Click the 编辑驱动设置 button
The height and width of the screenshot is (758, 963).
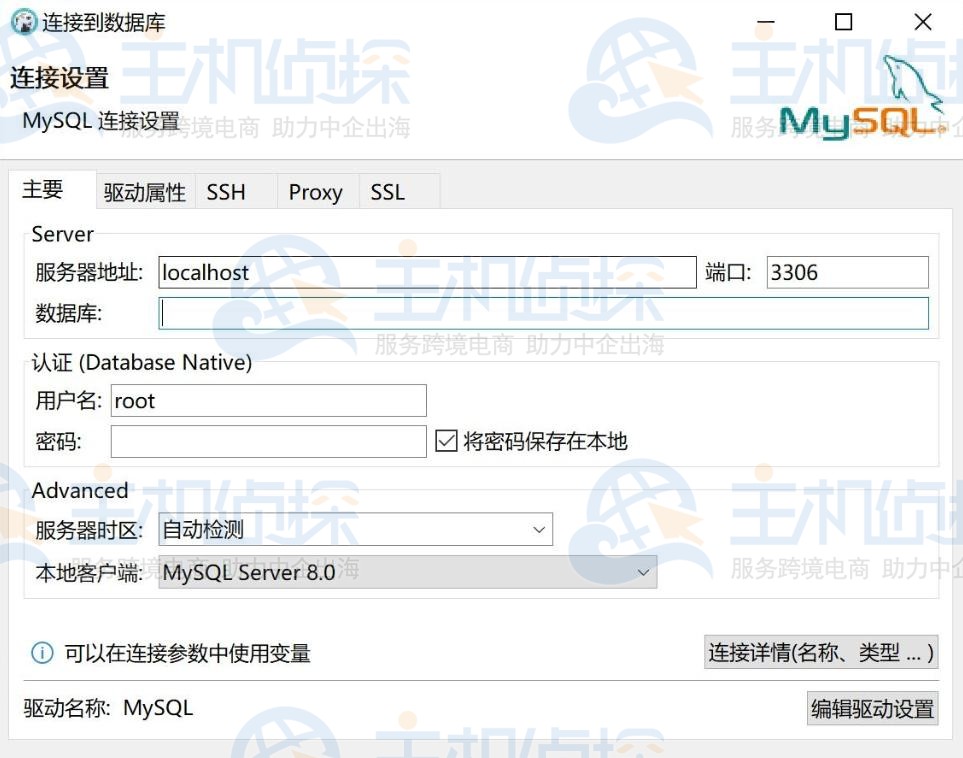(x=871, y=709)
